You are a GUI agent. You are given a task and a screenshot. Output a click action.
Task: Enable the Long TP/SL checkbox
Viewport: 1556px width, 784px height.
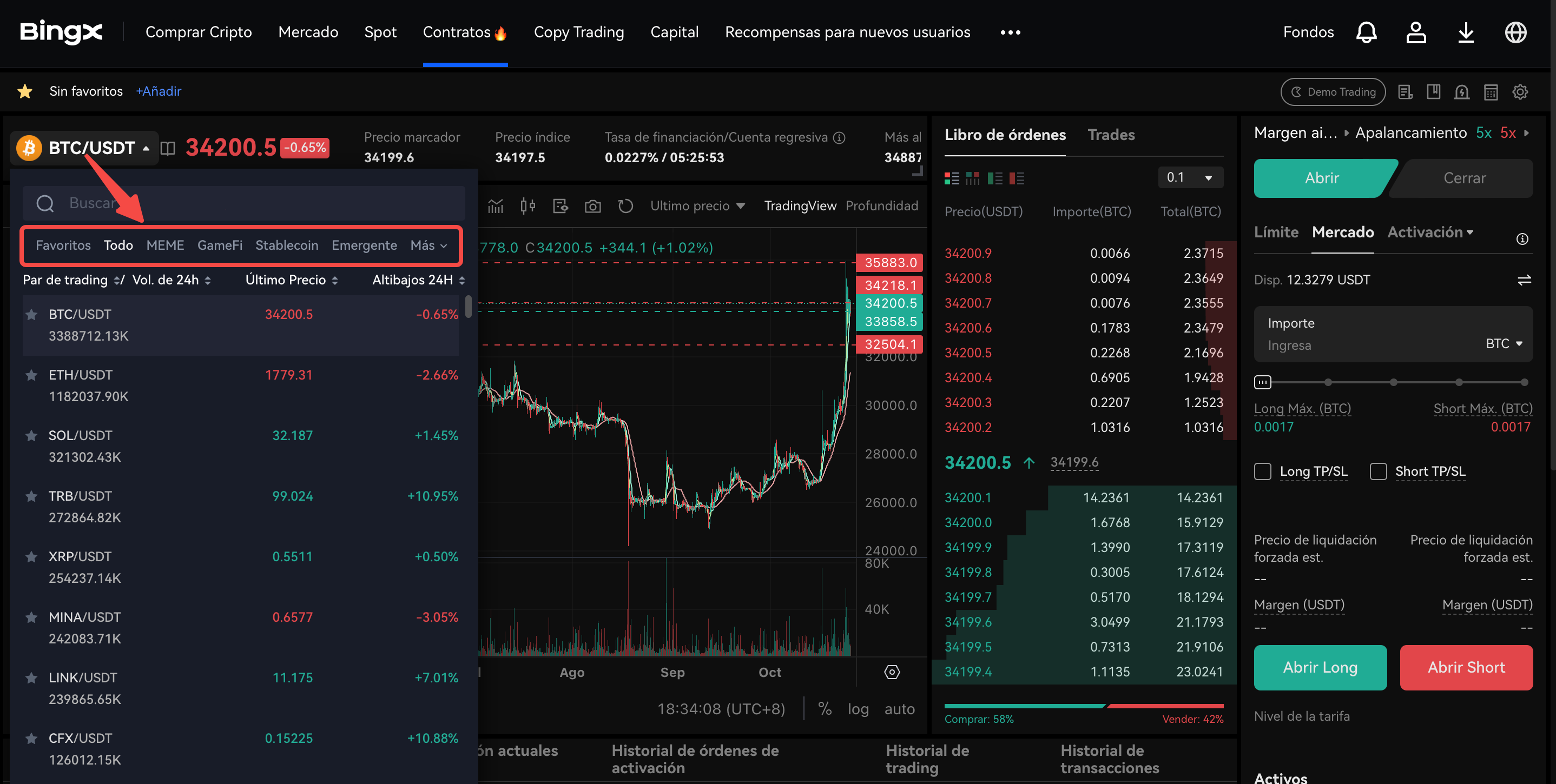[1262, 471]
